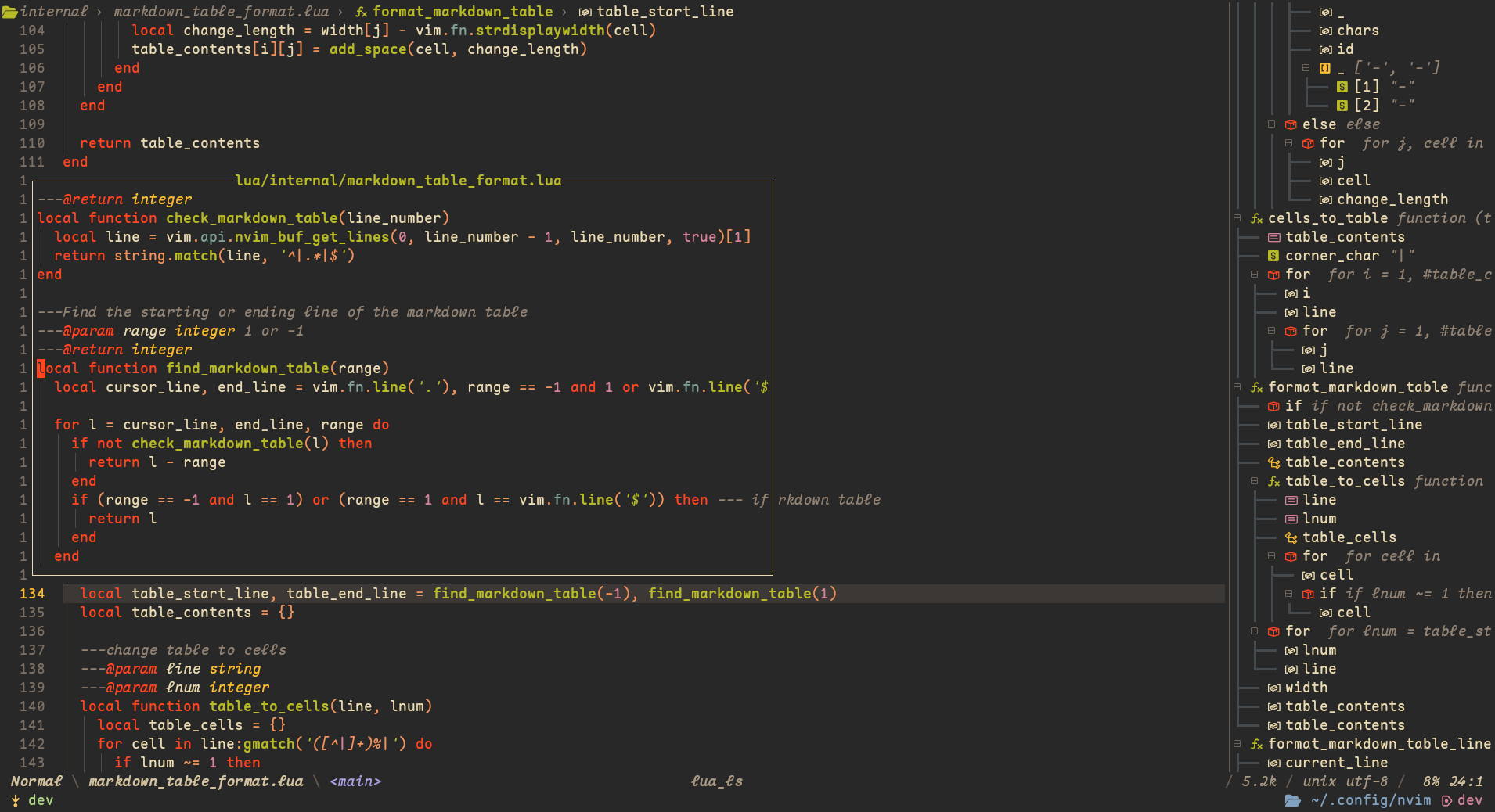
Task: Click the yellow array icon beside "_ ['-', '-']"
Action: pyautogui.click(x=1325, y=68)
